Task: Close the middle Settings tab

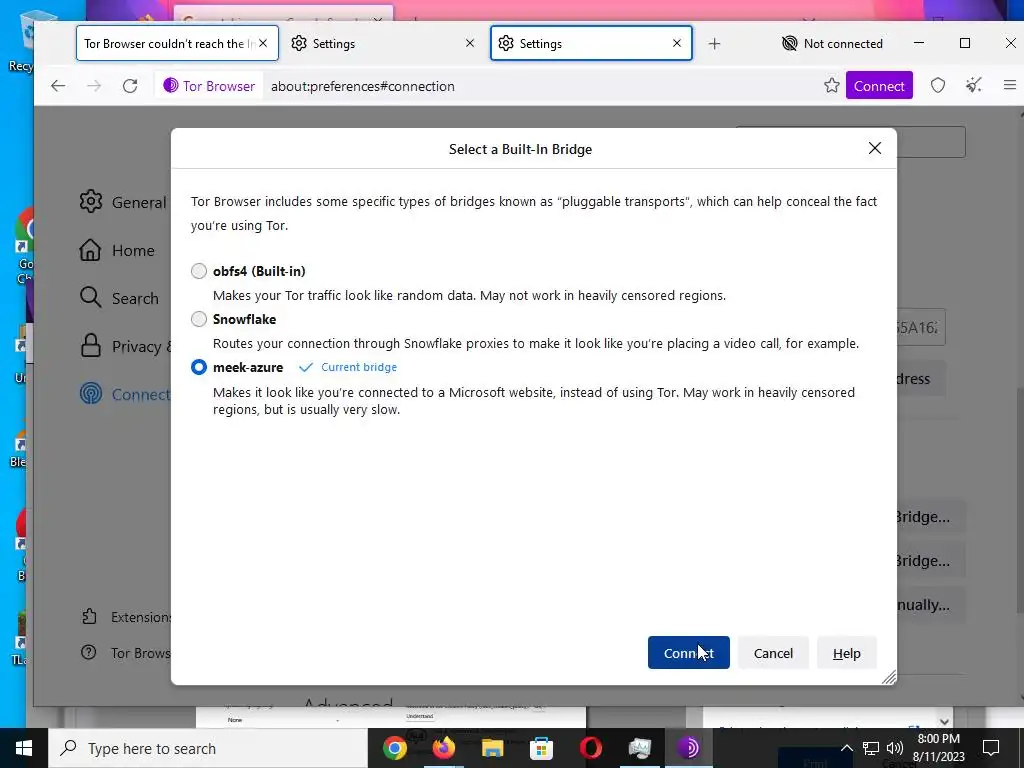Action: point(470,43)
